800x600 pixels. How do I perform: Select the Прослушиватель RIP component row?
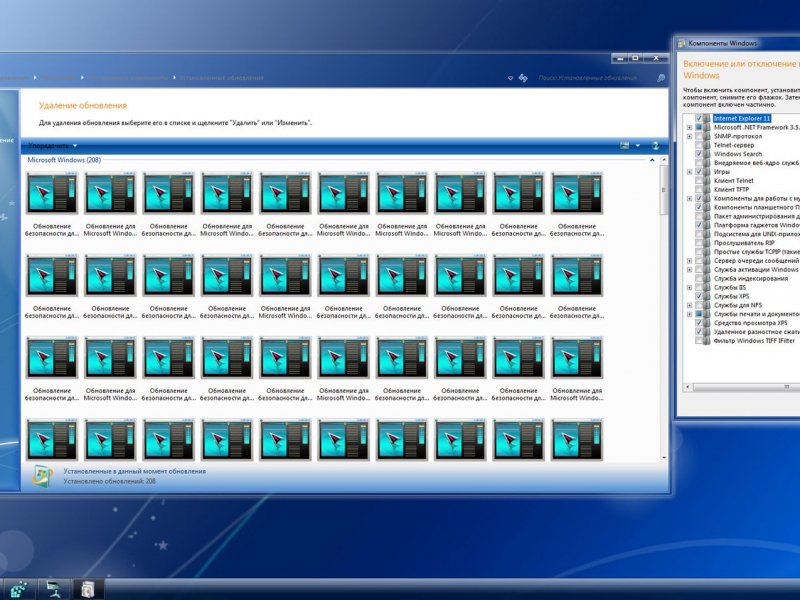[x=744, y=243]
